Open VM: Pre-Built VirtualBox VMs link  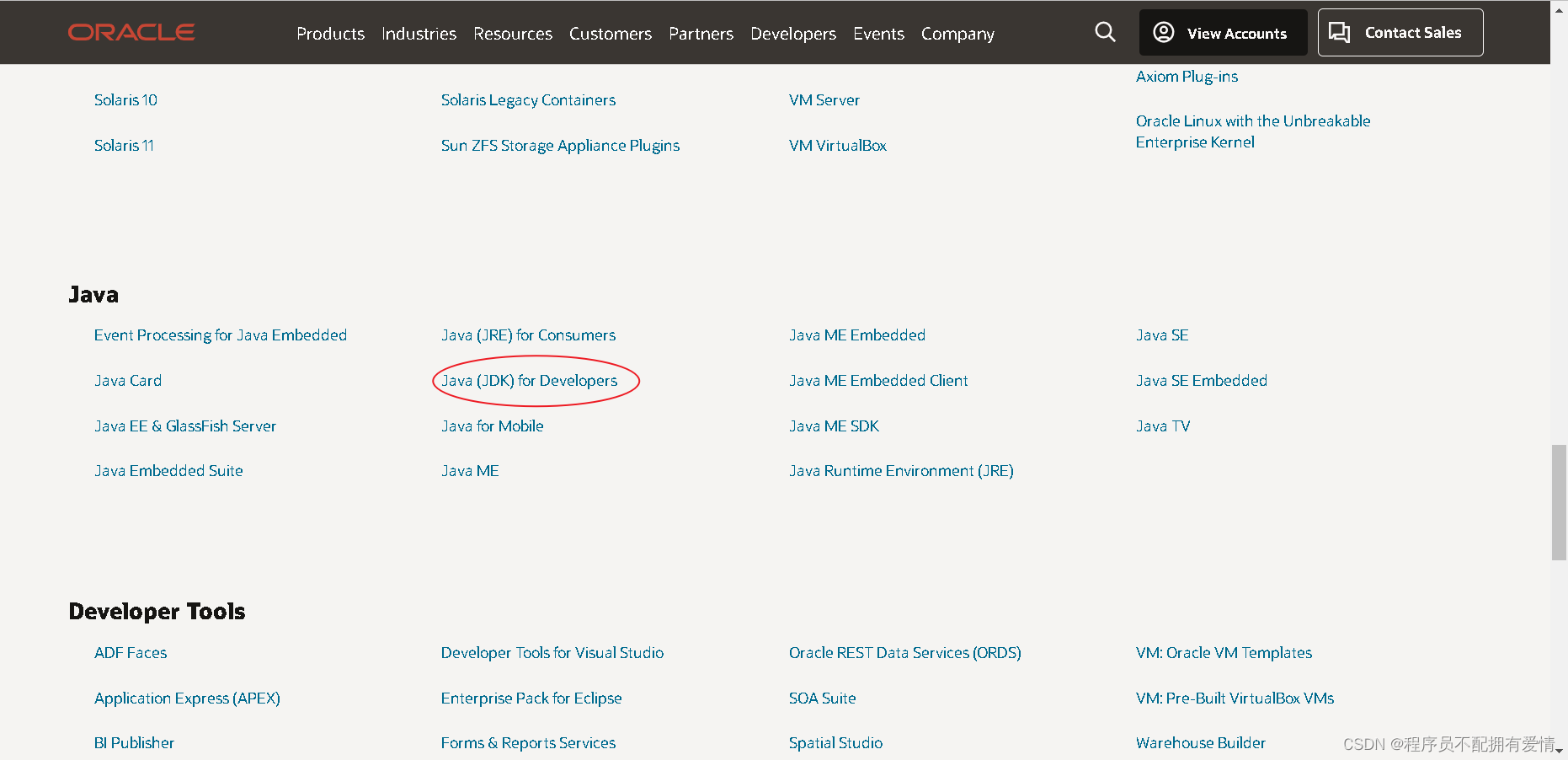click(1235, 698)
